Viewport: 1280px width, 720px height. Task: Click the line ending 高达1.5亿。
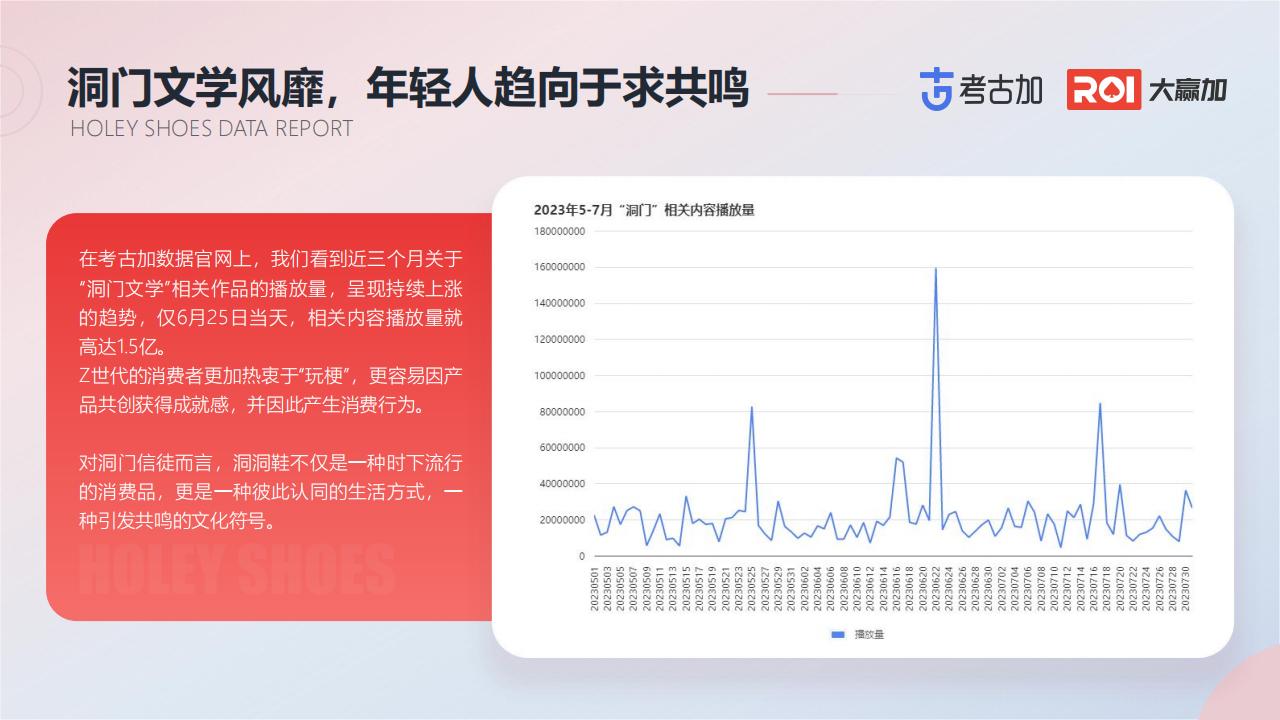coord(125,348)
